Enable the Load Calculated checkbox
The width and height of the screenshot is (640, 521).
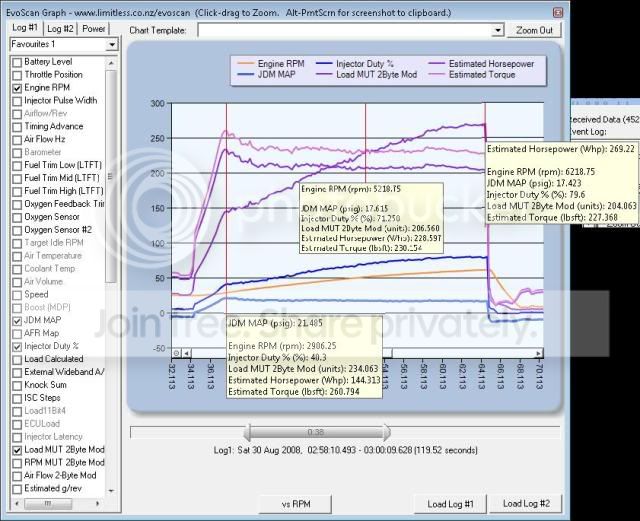[x=17, y=360]
